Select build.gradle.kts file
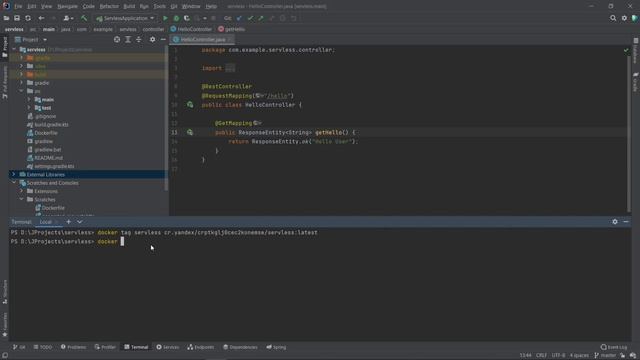This screenshot has height=360, width=640. point(51,124)
